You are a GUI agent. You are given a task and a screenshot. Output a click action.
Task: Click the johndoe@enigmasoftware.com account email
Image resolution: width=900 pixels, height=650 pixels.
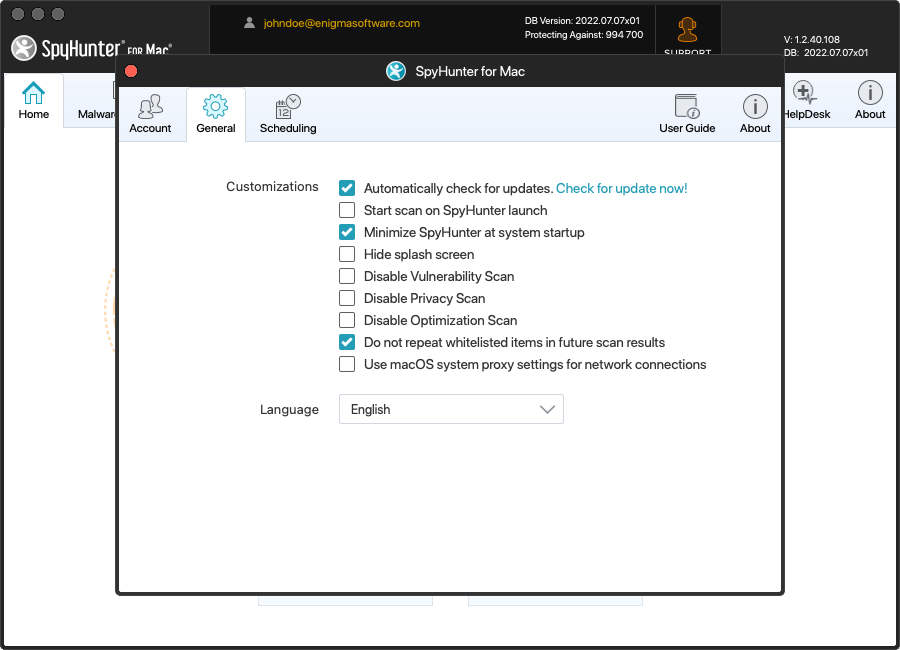pos(341,23)
